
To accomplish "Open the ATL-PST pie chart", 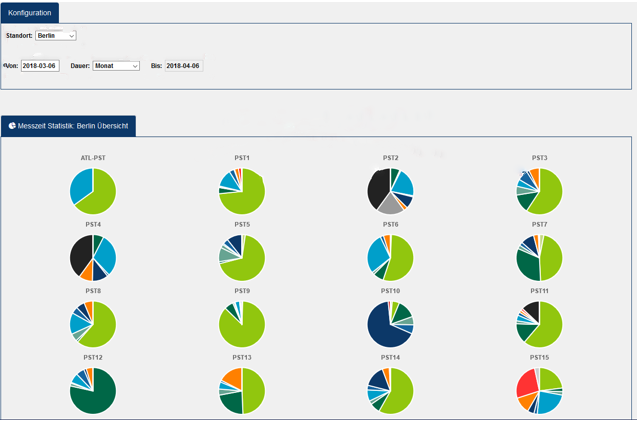I will click(x=93, y=191).
